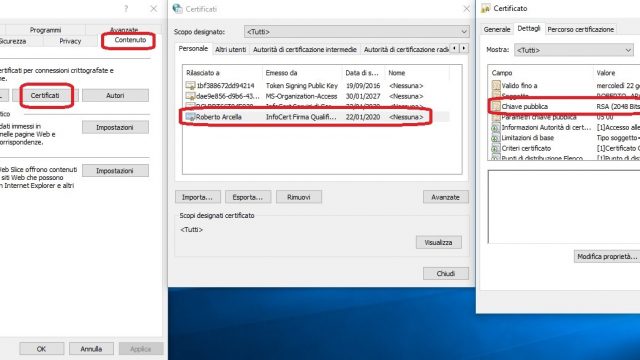640x360 pixels.
Task: Click the date 22/01/2020 in Roberto Arcella row
Action: tap(363, 117)
